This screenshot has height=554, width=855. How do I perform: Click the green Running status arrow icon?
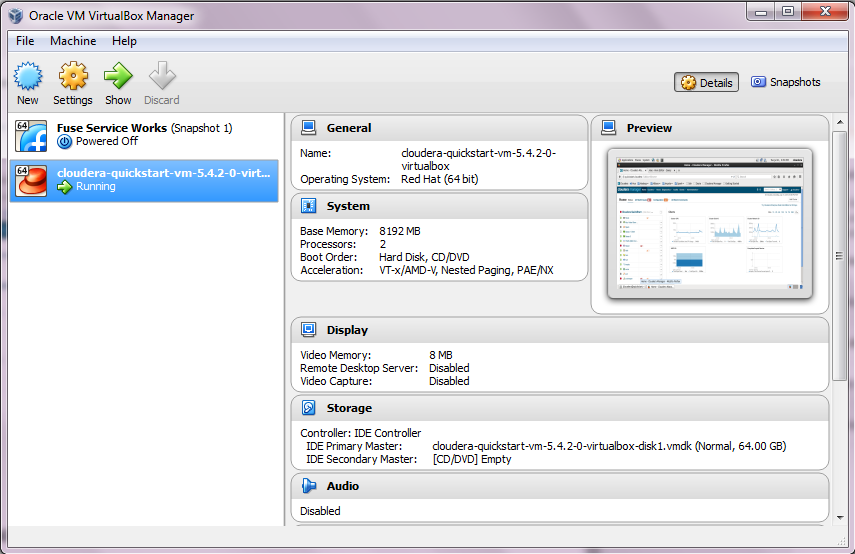(64, 187)
